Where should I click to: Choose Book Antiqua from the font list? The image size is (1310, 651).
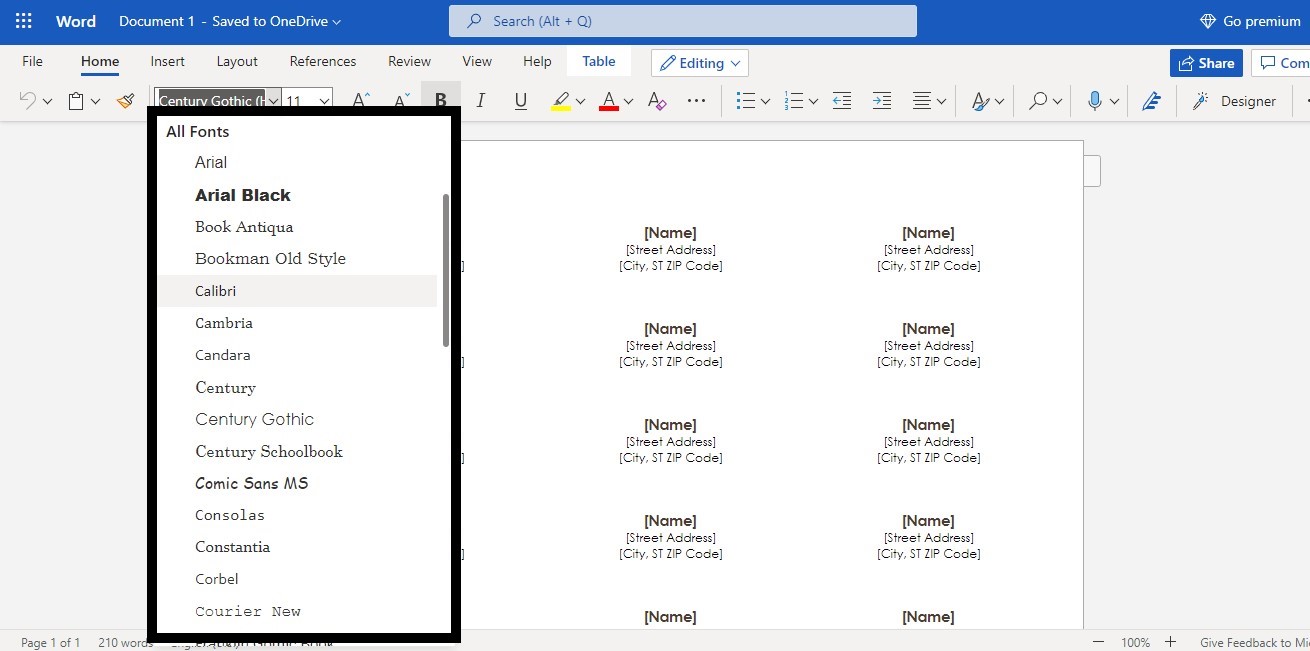pyautogui.click(x=296, y=227)
